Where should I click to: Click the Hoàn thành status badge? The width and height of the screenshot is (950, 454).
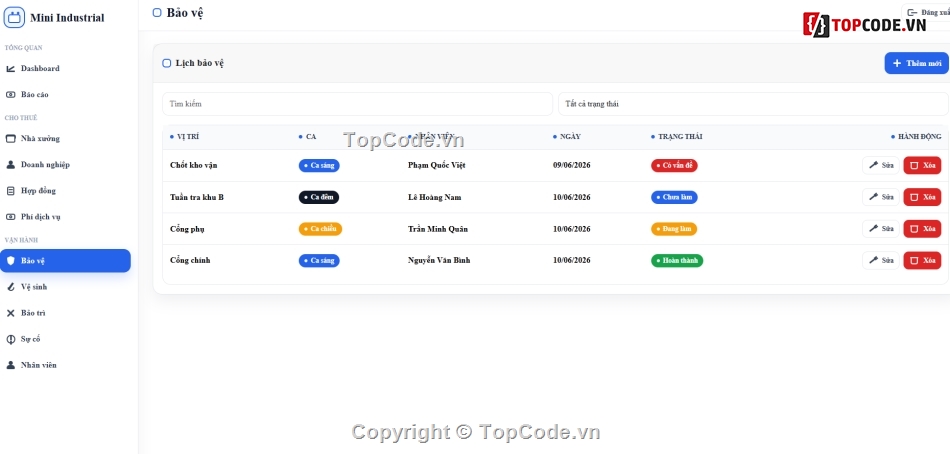tap(677, 261)
